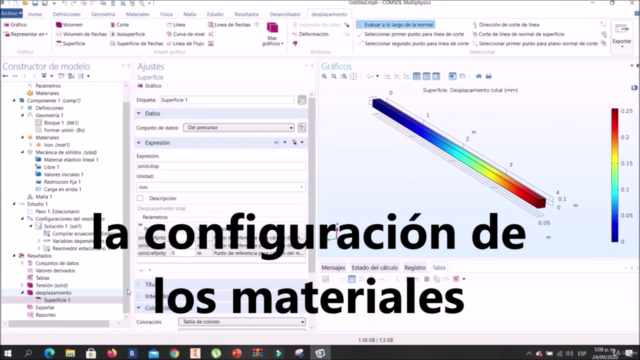Select the Iron (mat1) material node
This screenshot has width=640, height=360.
pyautogui.click(x=53, y=145)
